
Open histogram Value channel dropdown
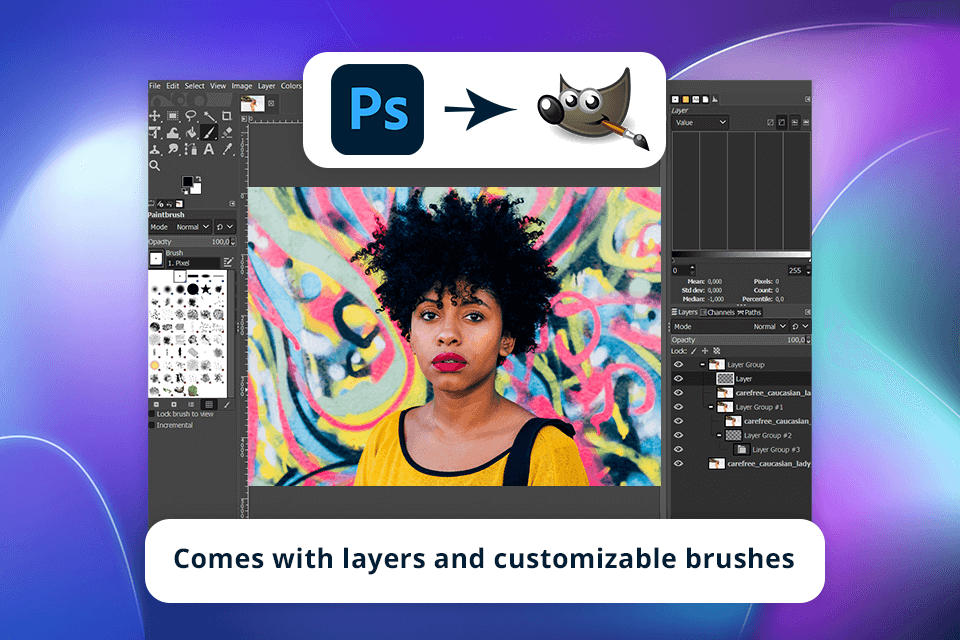(x=700, y=122)
